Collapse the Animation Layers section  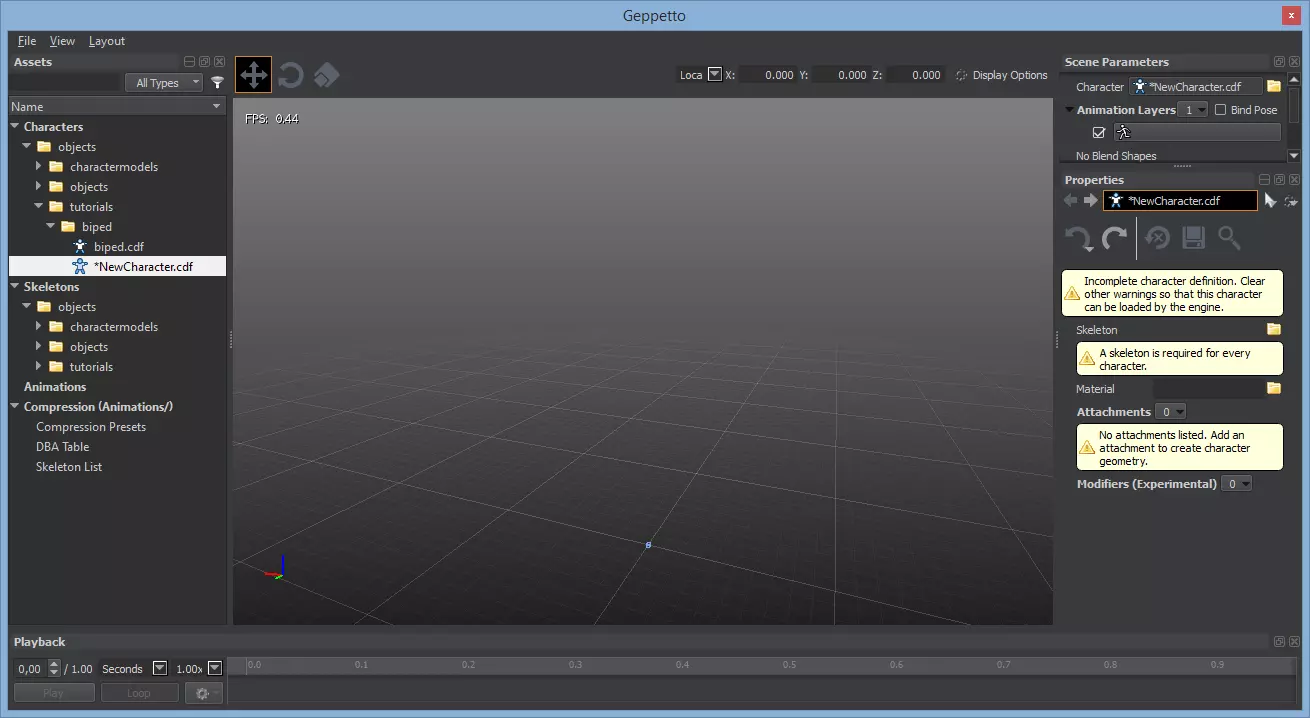1070,110
